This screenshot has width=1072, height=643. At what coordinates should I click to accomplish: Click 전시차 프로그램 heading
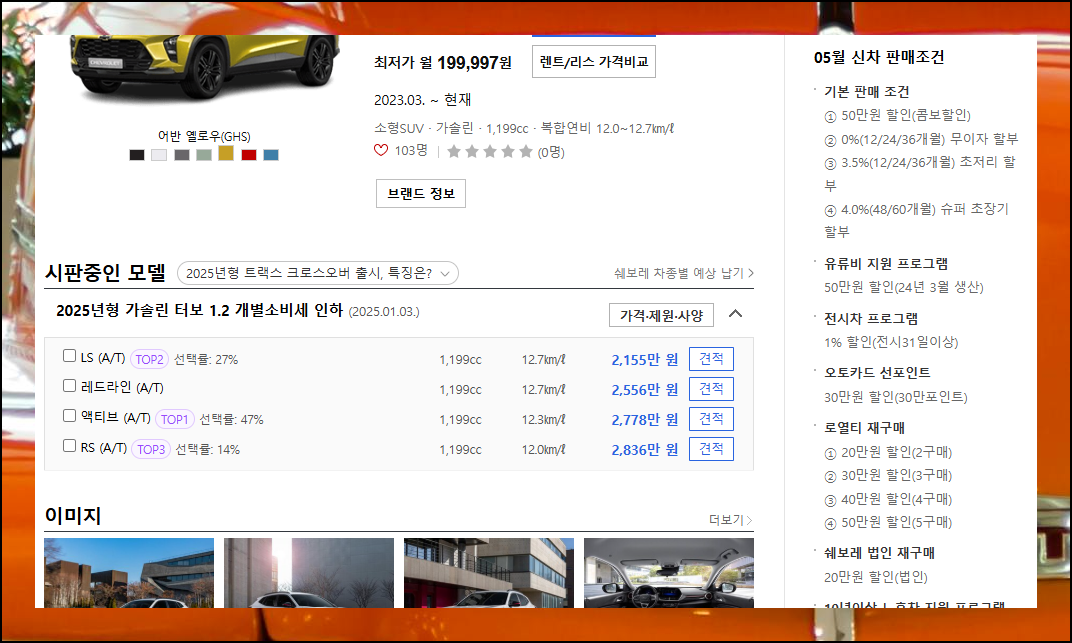pos(870,318)
